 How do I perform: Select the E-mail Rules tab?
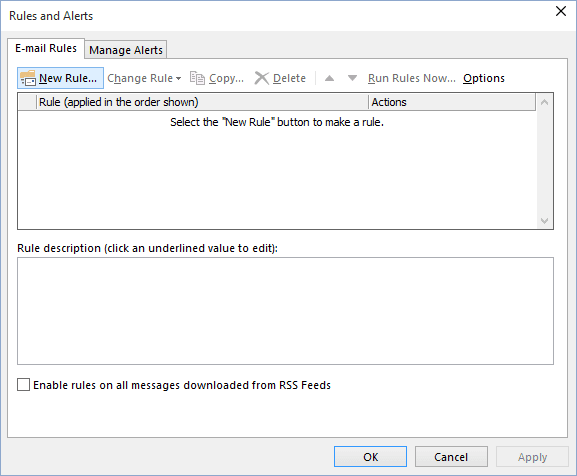[46, 48]
